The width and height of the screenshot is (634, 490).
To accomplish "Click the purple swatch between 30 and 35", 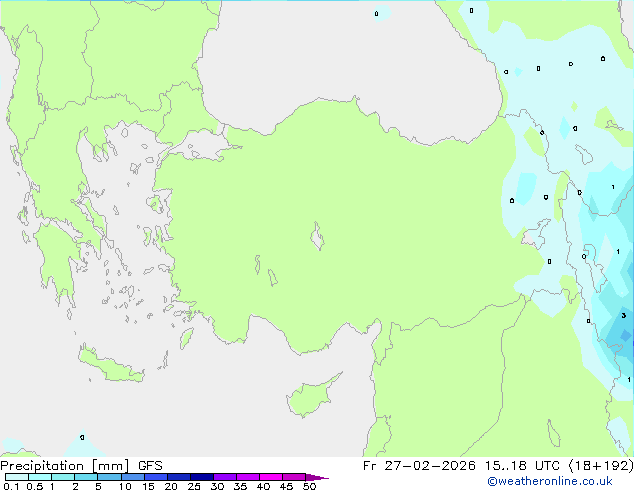I will click(224, 477).
